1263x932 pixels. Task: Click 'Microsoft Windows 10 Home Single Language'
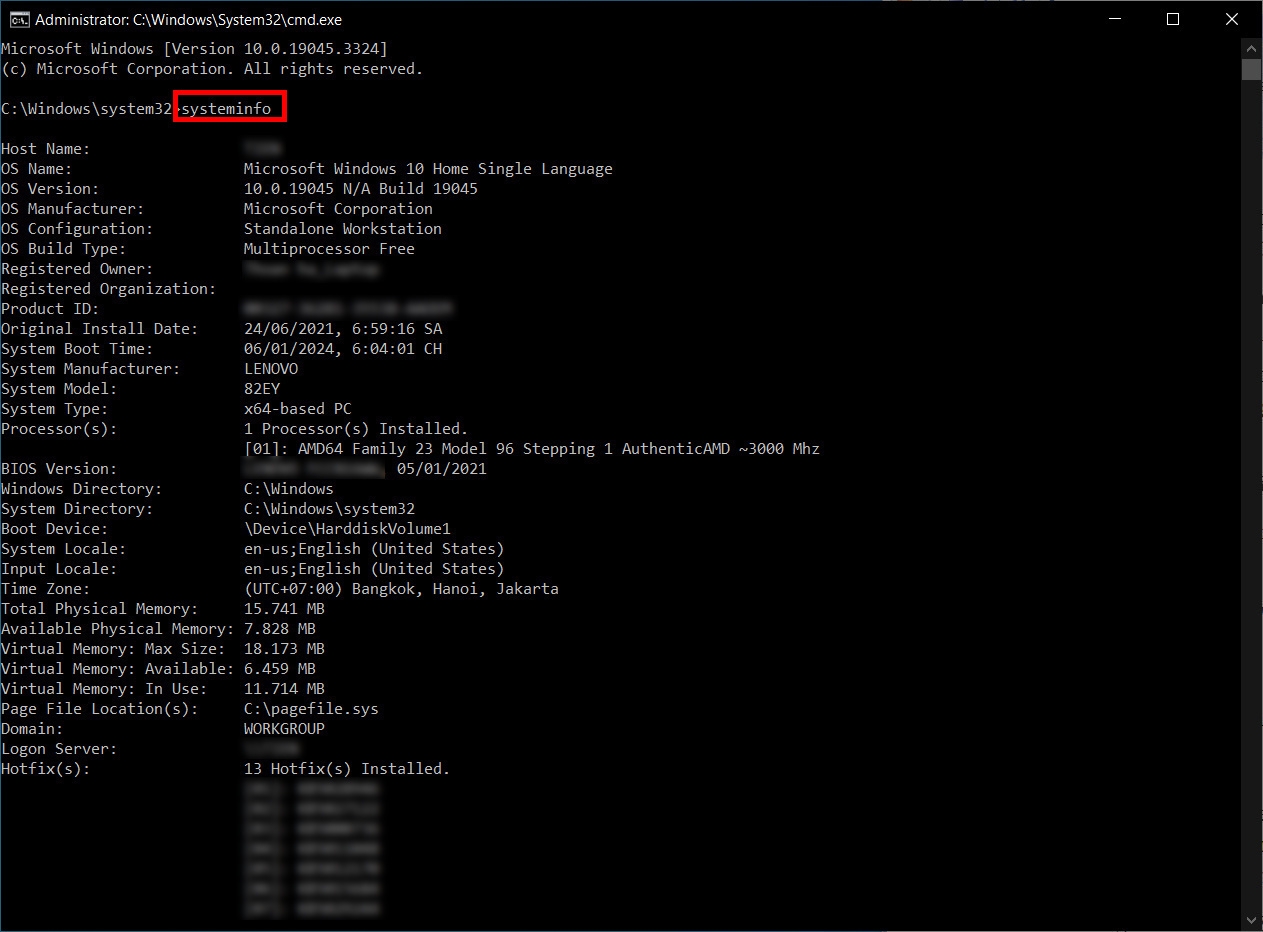click(x=428, y=169)
